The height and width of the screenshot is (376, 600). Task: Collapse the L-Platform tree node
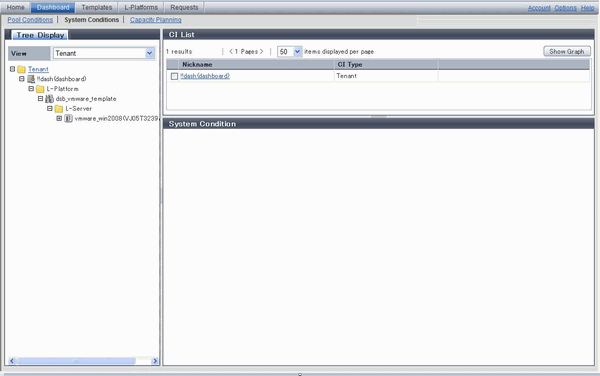pos(31,89)
